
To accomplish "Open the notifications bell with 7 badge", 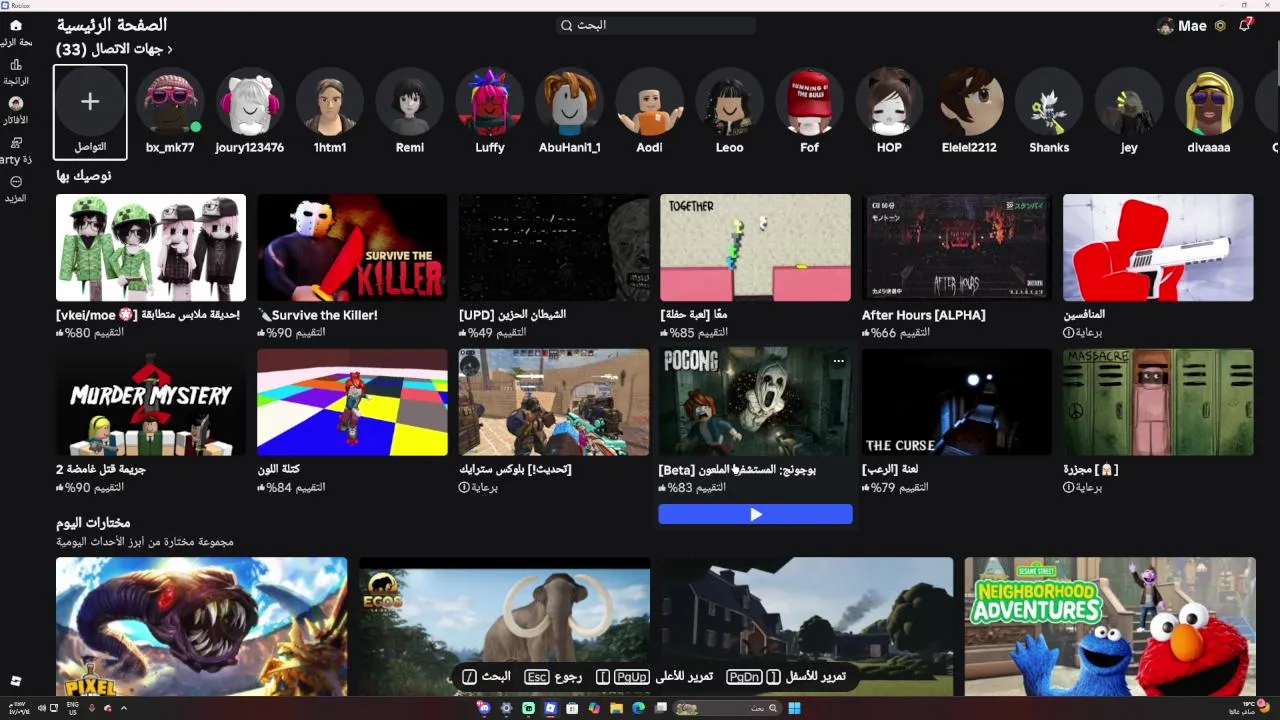I will pyautogui.click(x=1245, y=25).
